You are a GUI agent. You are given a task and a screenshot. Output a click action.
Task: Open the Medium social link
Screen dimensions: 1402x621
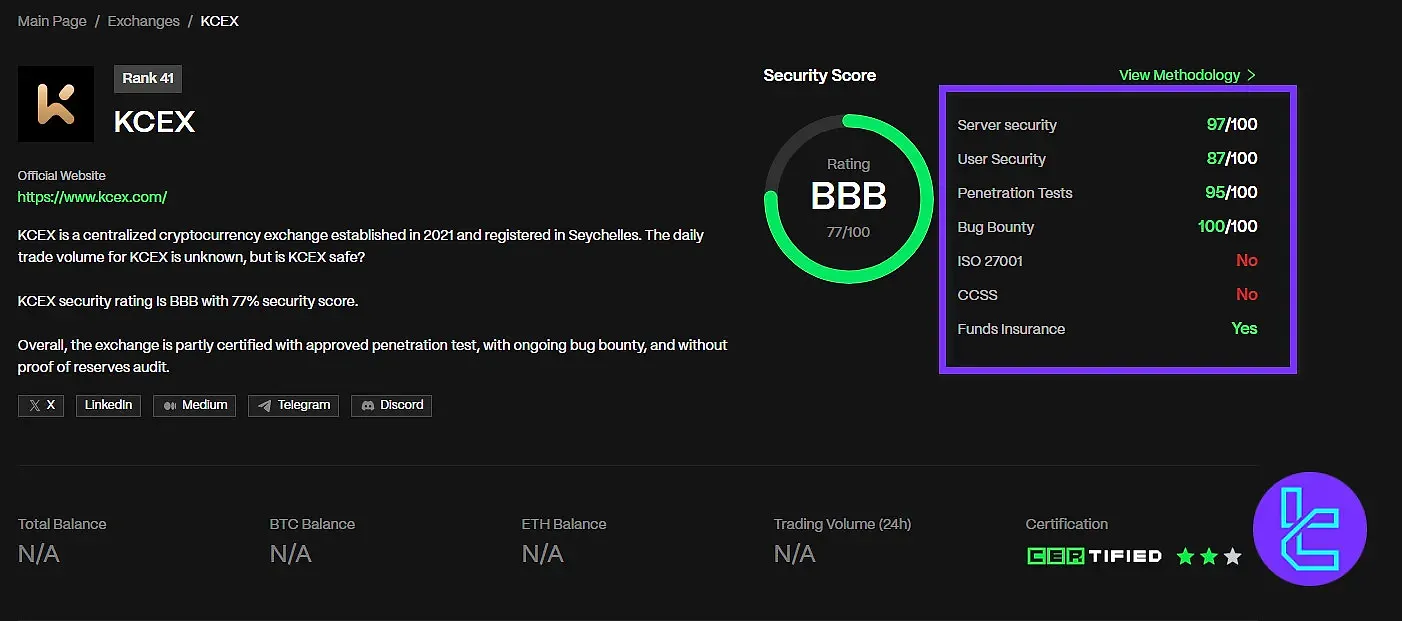click(194, 405)
